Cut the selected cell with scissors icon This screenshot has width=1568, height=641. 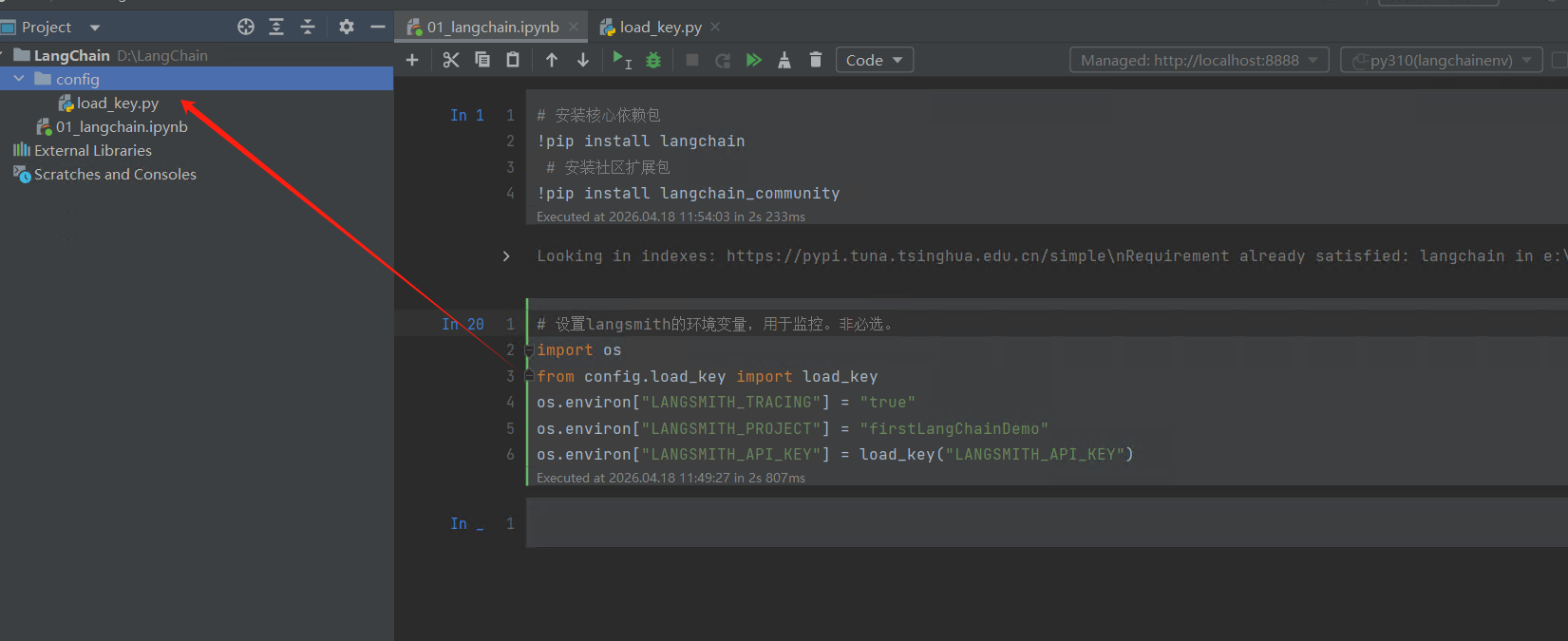[x=450, y=60]
